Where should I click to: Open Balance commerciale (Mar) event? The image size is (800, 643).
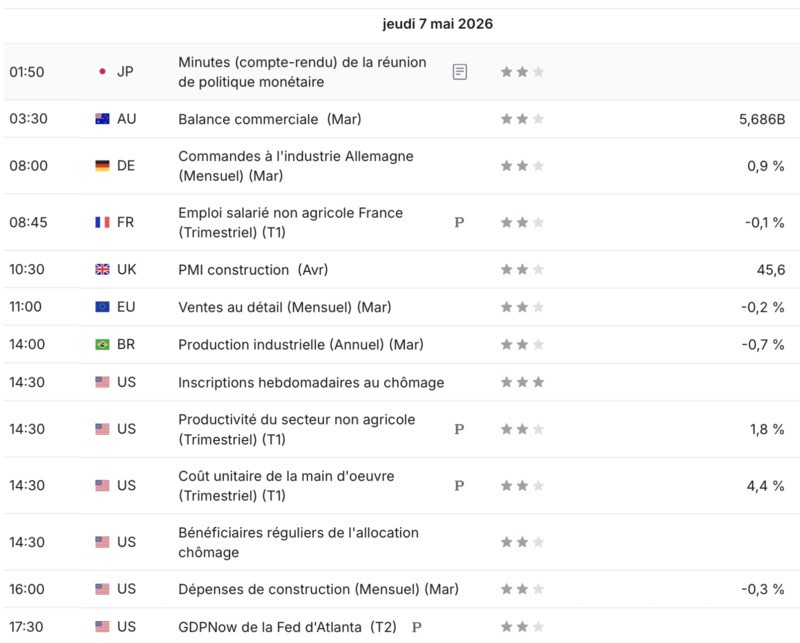pyautogui.click(x=270, y=119)
